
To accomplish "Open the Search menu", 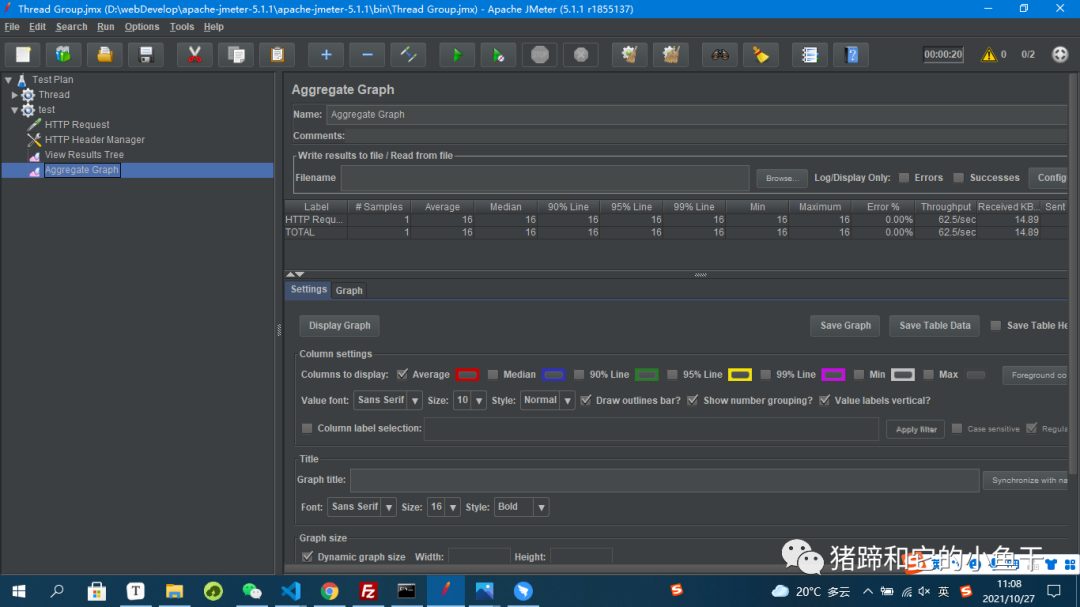I will [72, 27].
